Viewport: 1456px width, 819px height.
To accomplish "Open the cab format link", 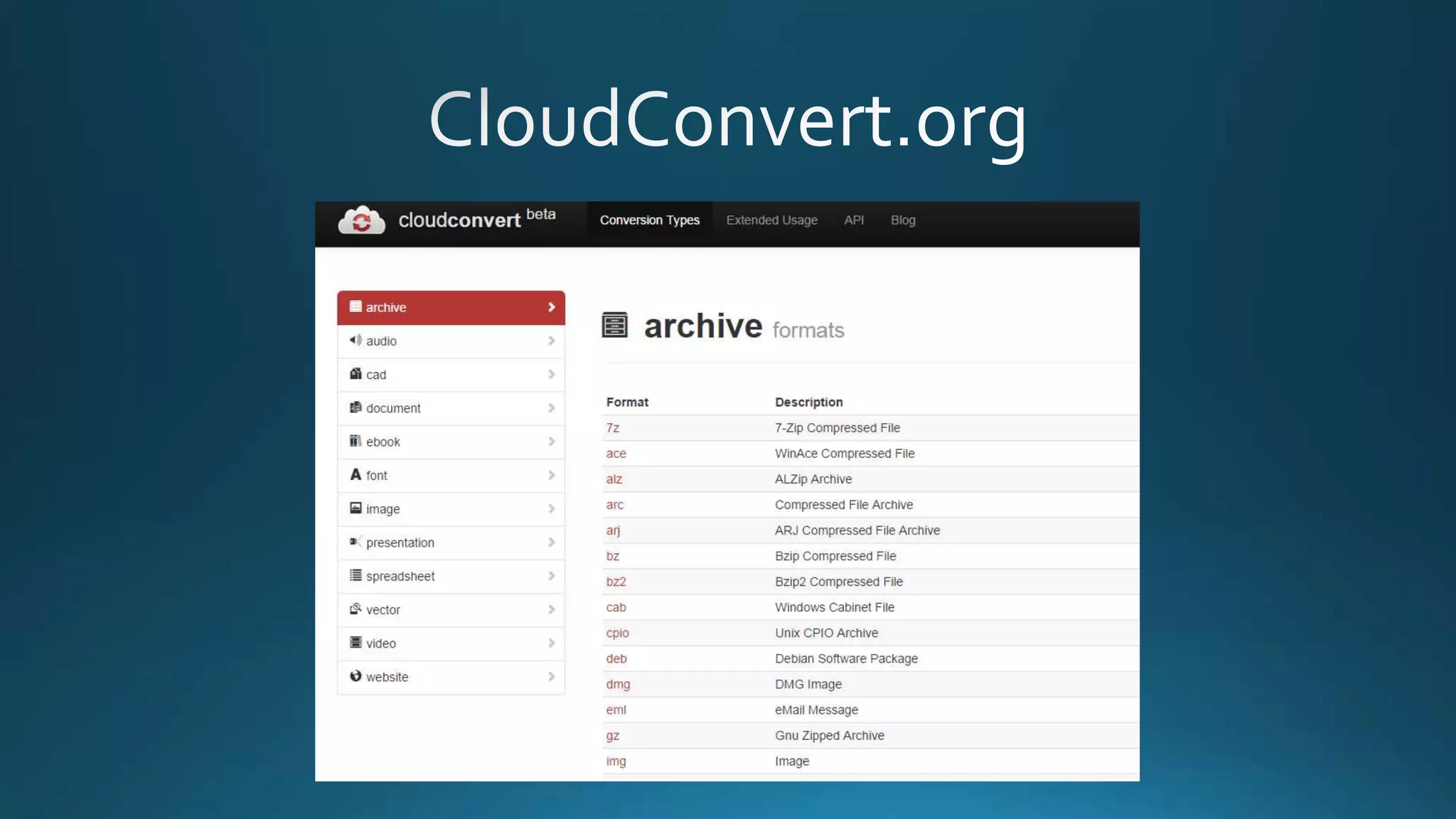I will (x=616, y=607).
